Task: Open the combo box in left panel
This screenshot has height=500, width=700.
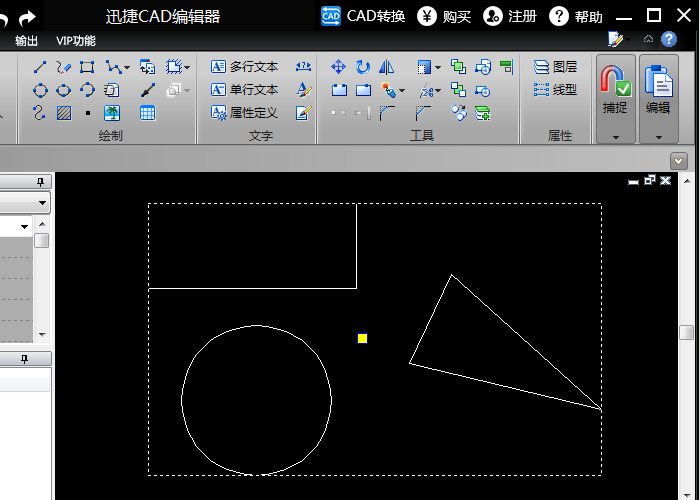Action: point(42,202)
